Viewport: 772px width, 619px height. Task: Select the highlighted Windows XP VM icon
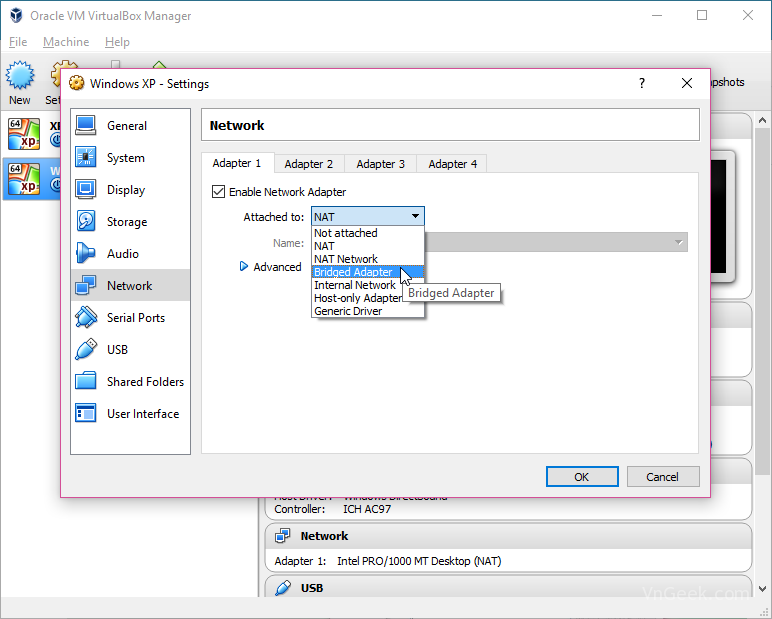tap(24, 179)
